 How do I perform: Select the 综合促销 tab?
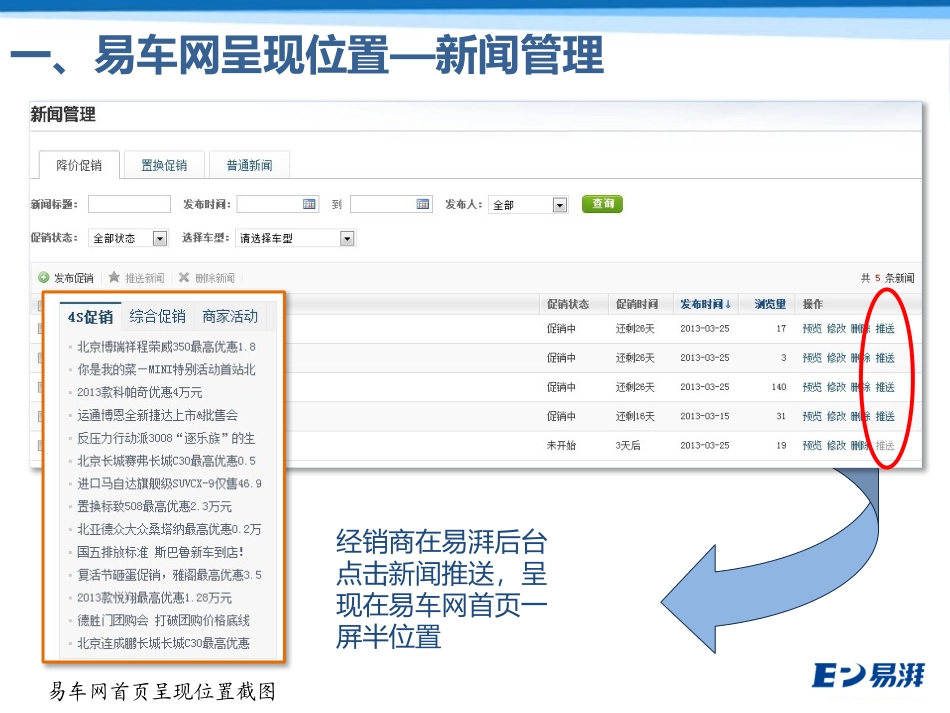[158, 316]
